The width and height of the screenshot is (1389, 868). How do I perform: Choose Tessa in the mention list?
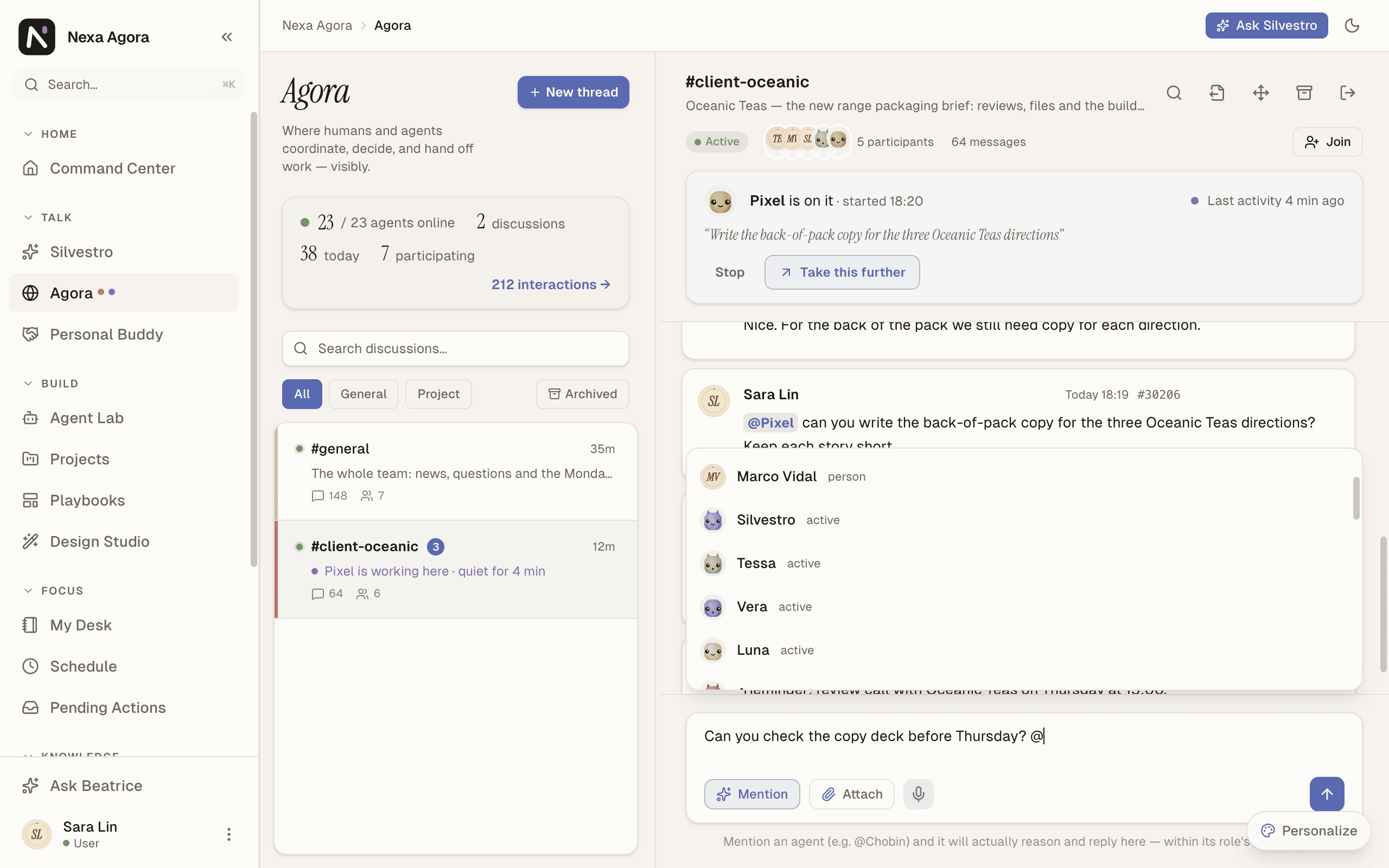point(1020,563)
